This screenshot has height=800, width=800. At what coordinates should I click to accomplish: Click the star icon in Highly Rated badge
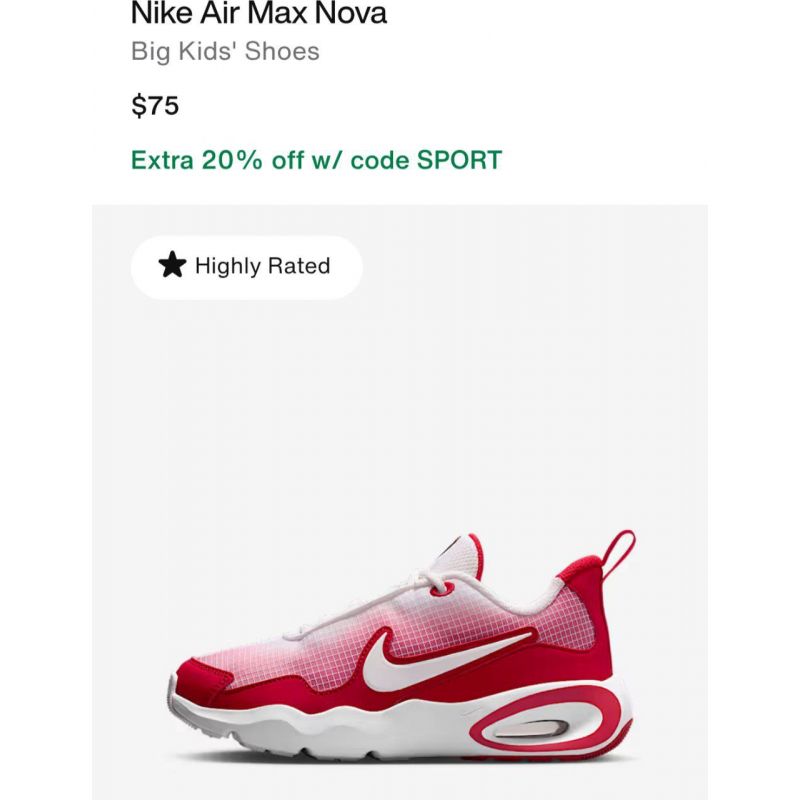pos(172,265)
